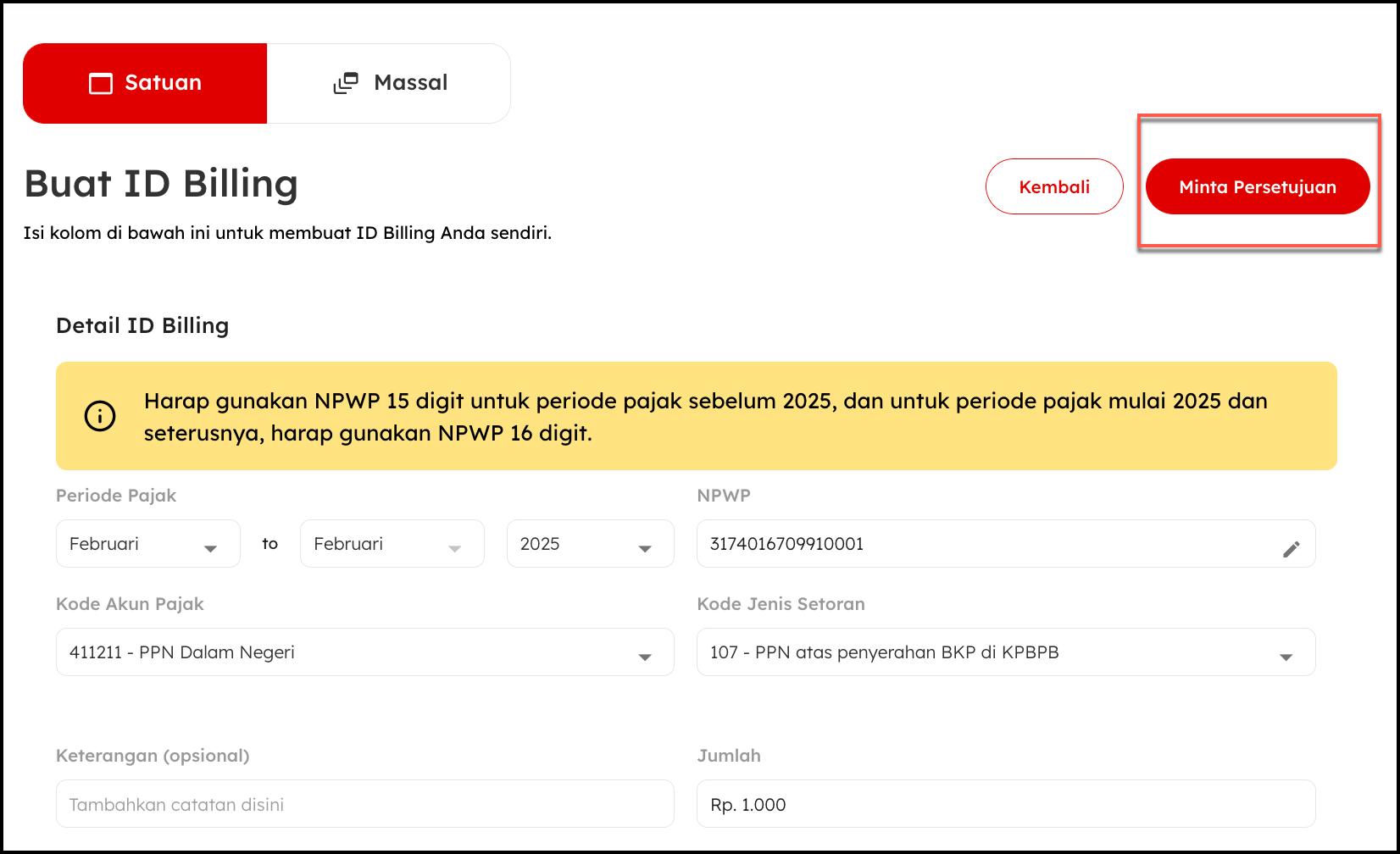This screenshot has width=1400, height=854.
Task: Click the Minta Persetujuan button
Action: click(1257, 187)
